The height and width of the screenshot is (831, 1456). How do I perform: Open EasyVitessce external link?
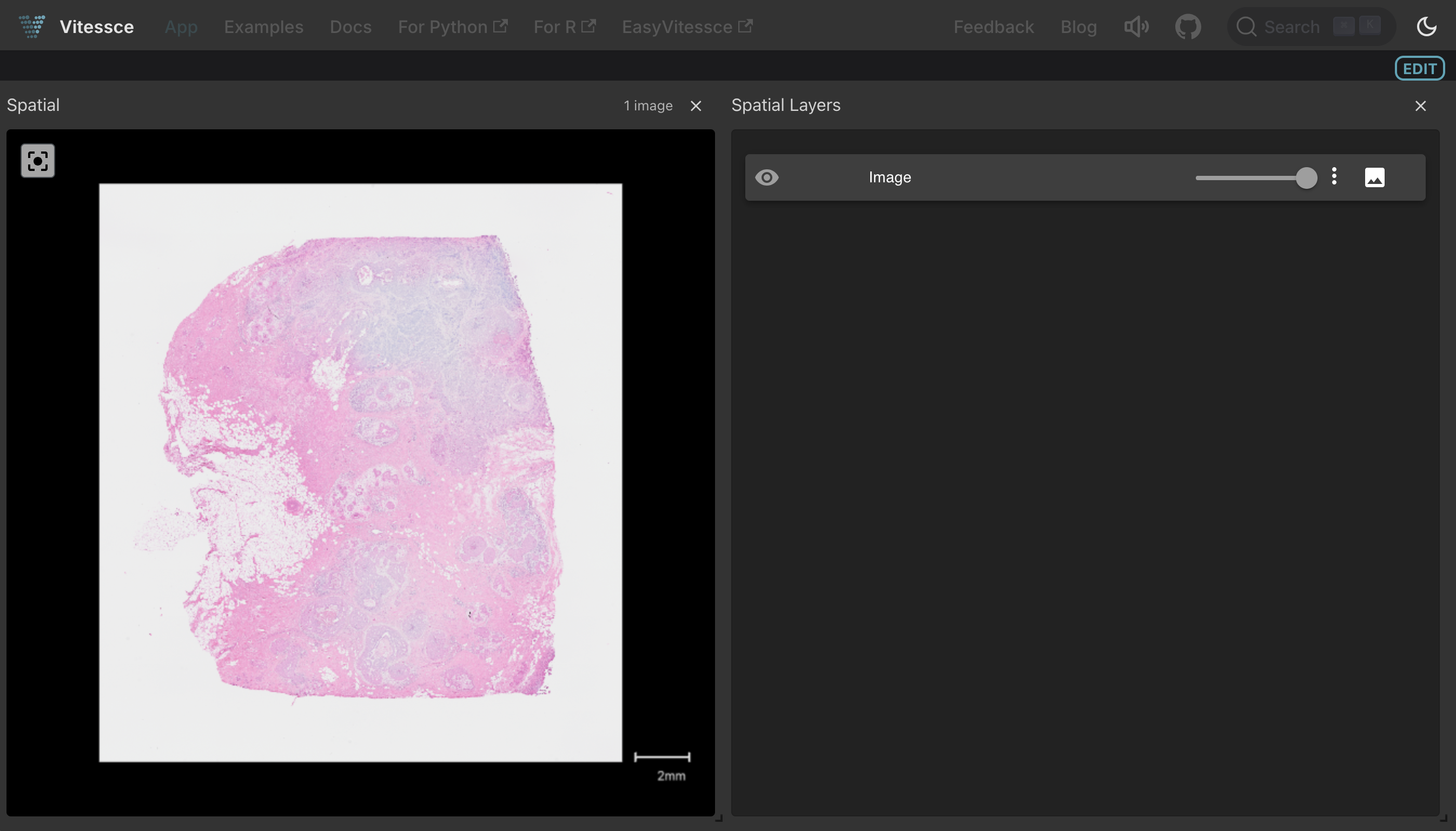(687, 27)
